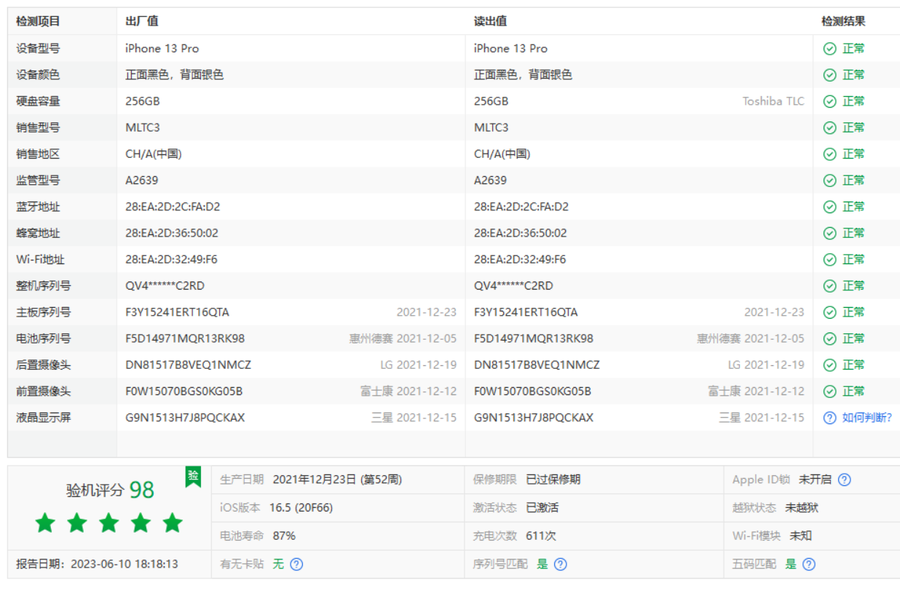The image size is (900, 593).
Task: Click report date 2023-06-10 18:18:13
Action: pos(125,565)
